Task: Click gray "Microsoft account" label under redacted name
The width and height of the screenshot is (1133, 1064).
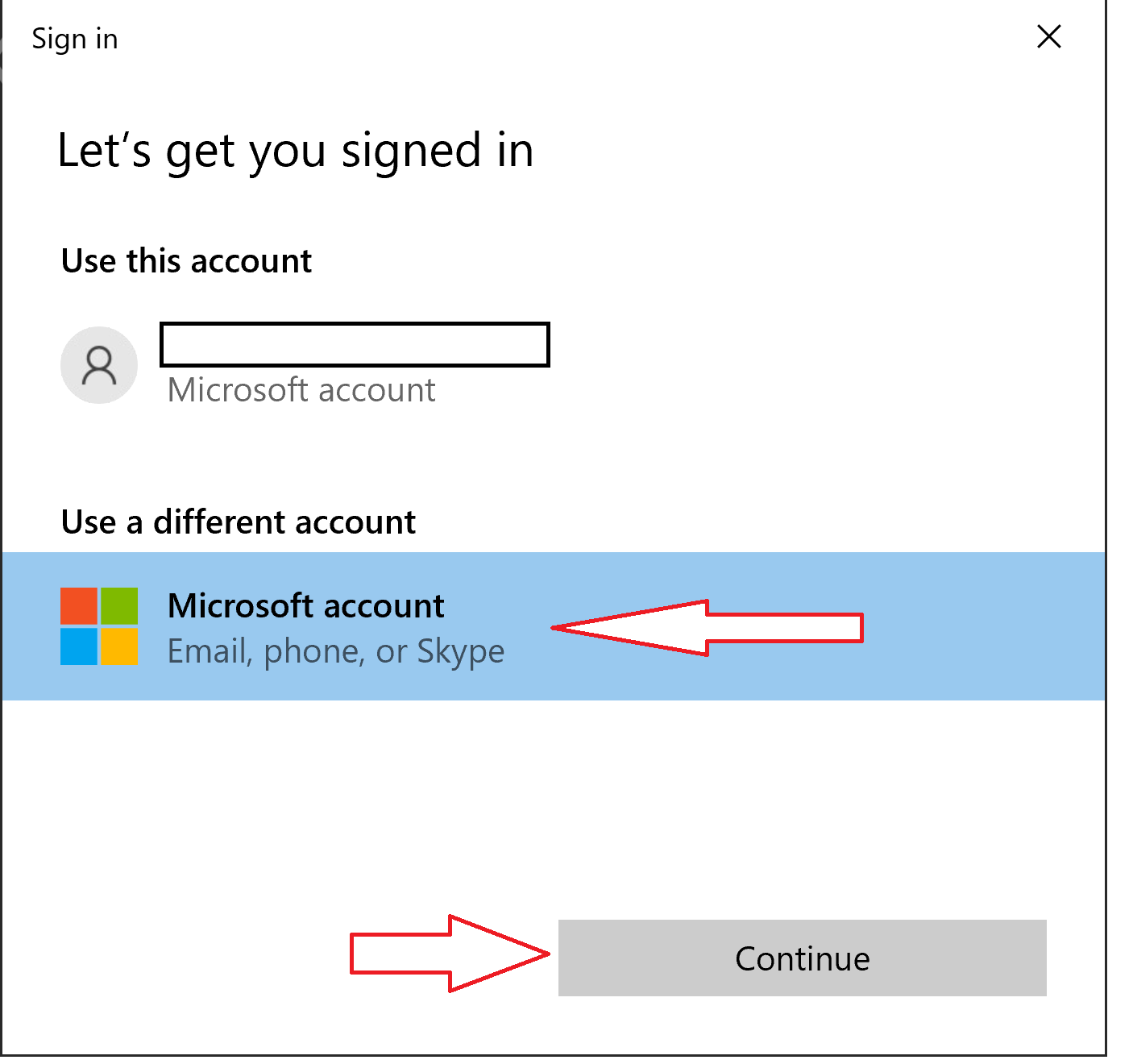Action: click(301, 390)
